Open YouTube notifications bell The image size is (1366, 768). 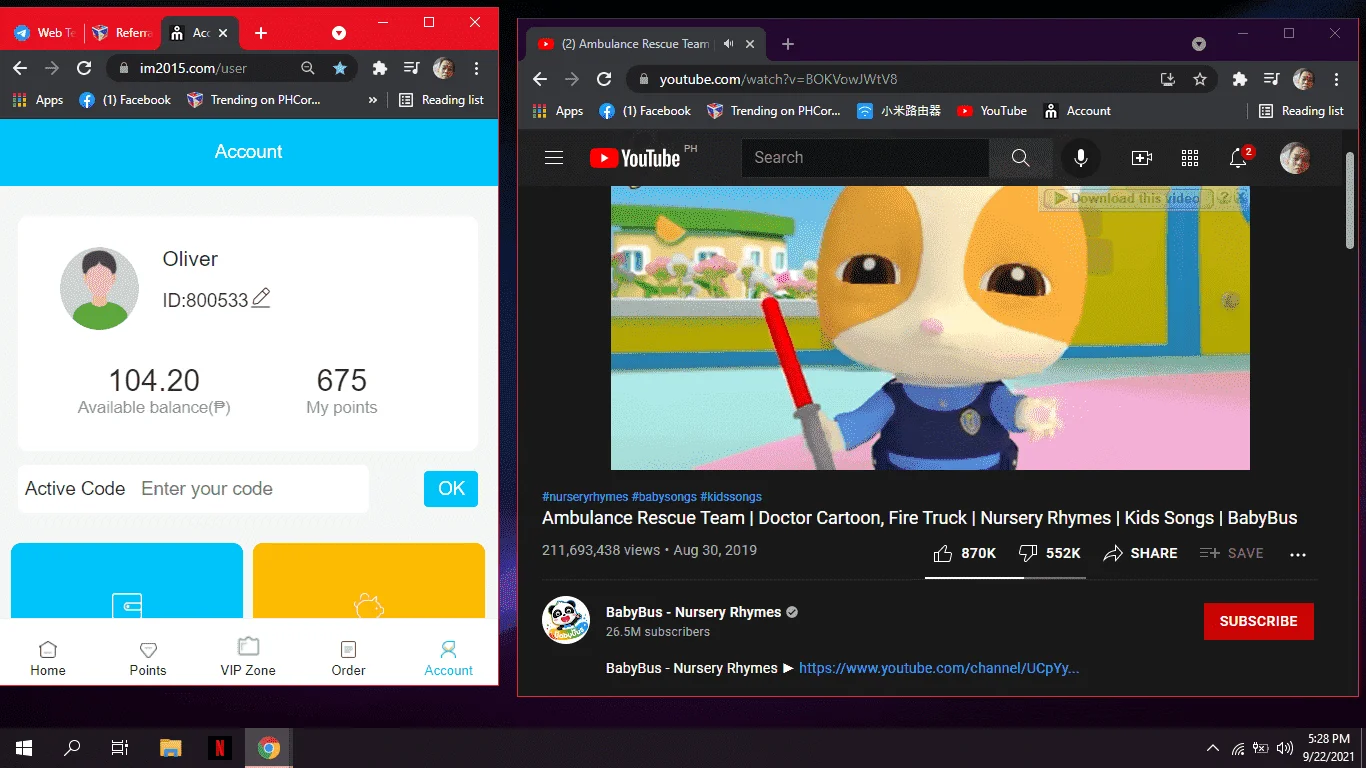tap(1238, 158)
